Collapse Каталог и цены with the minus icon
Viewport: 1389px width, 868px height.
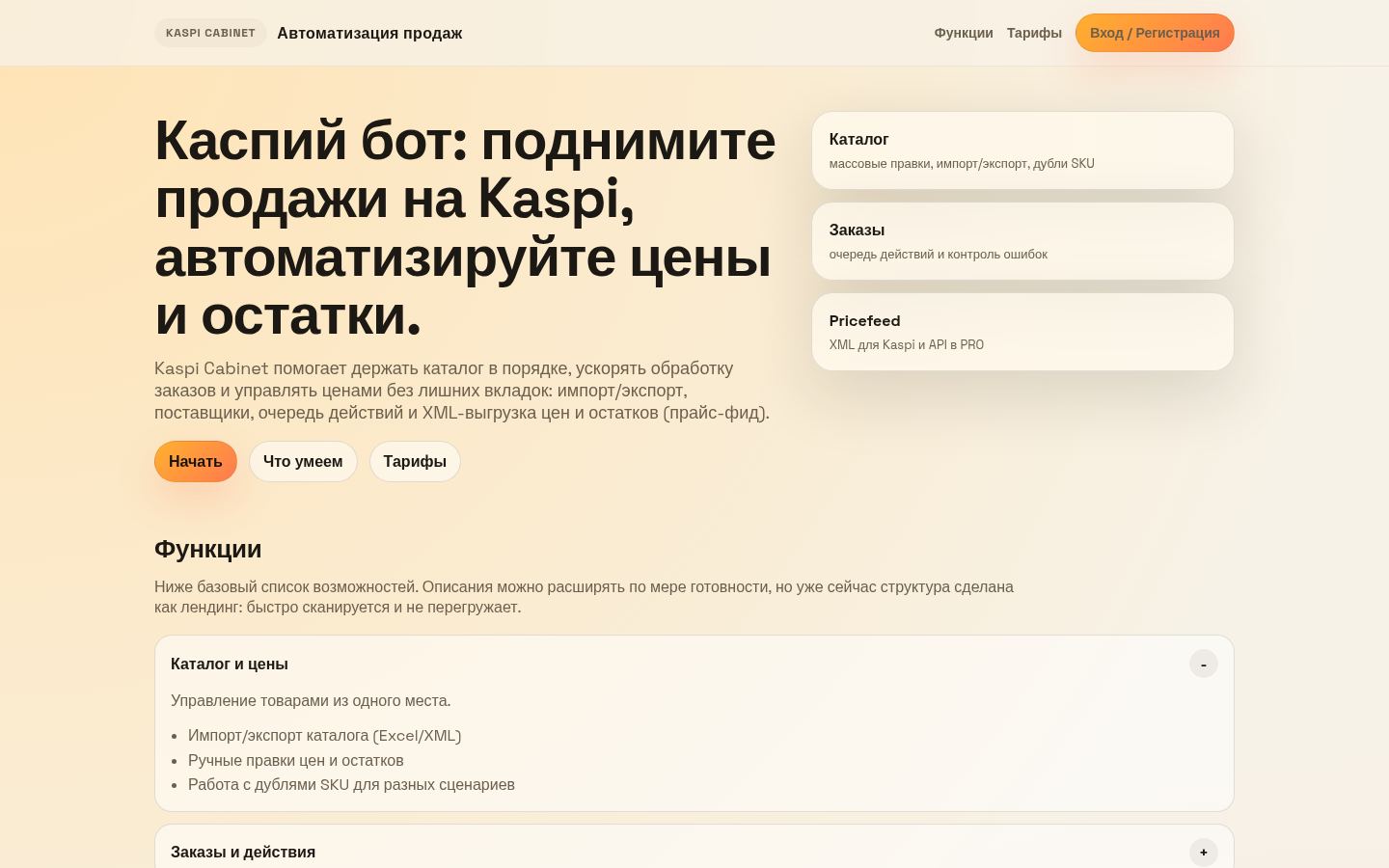(x=1204, y=664)
